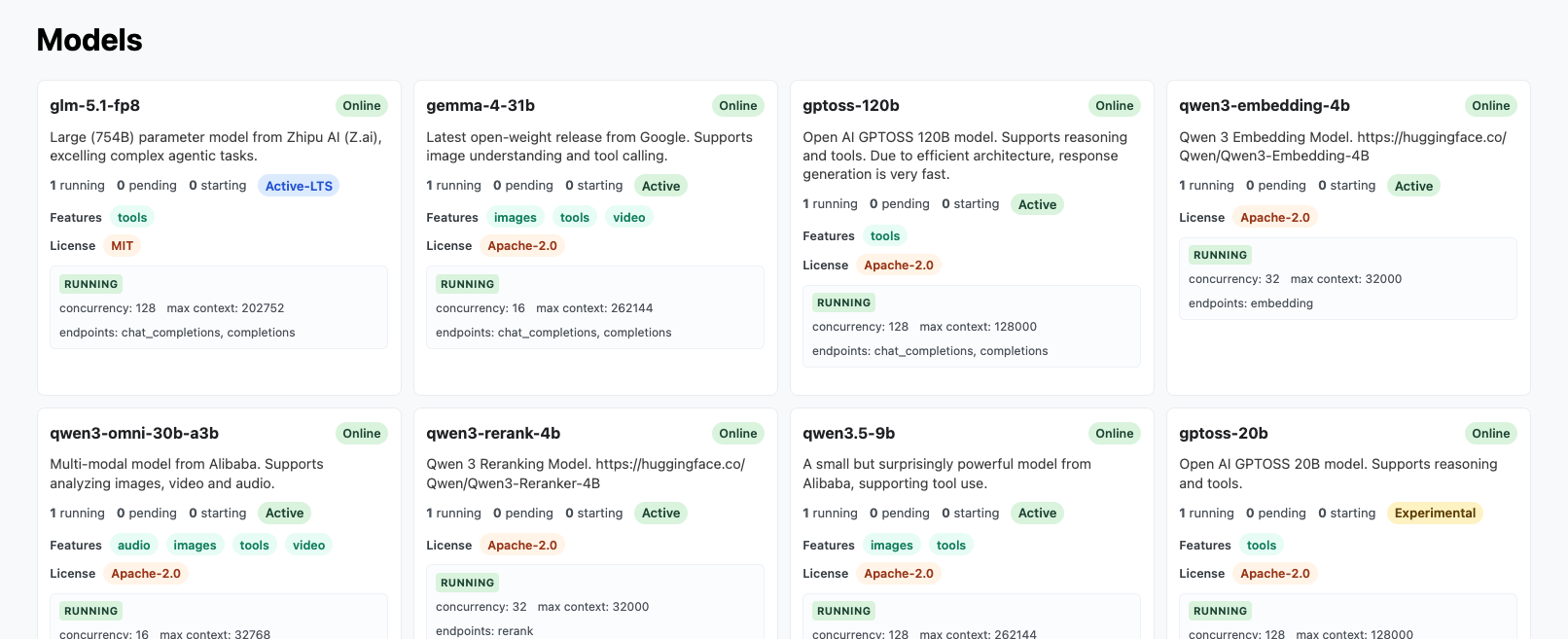Click the Qwen3-Embedding-4B huggingface URL text
The height and width of the screenshot is (639, 1568).
1342,147
